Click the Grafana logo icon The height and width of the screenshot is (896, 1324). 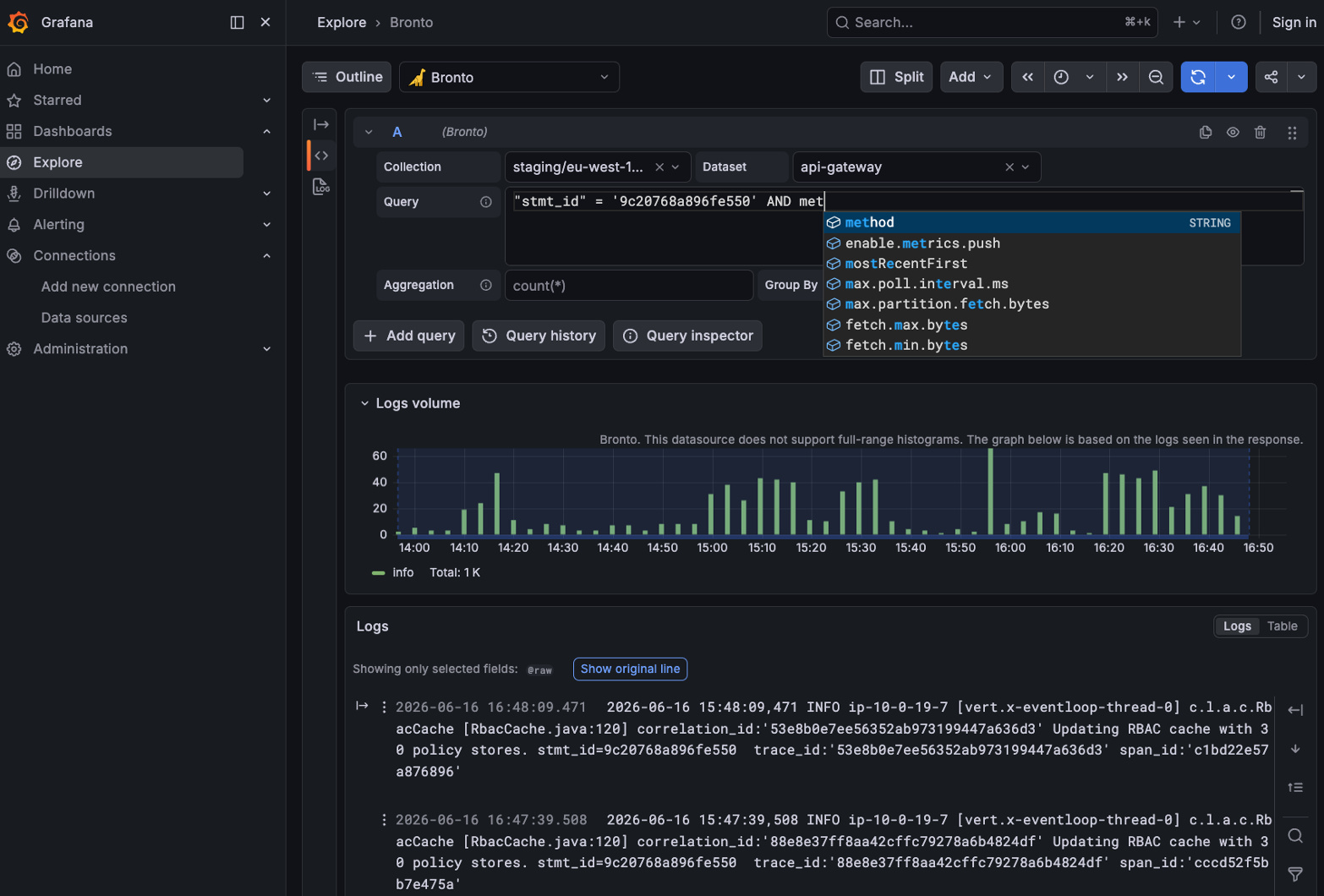pos(18,22)
